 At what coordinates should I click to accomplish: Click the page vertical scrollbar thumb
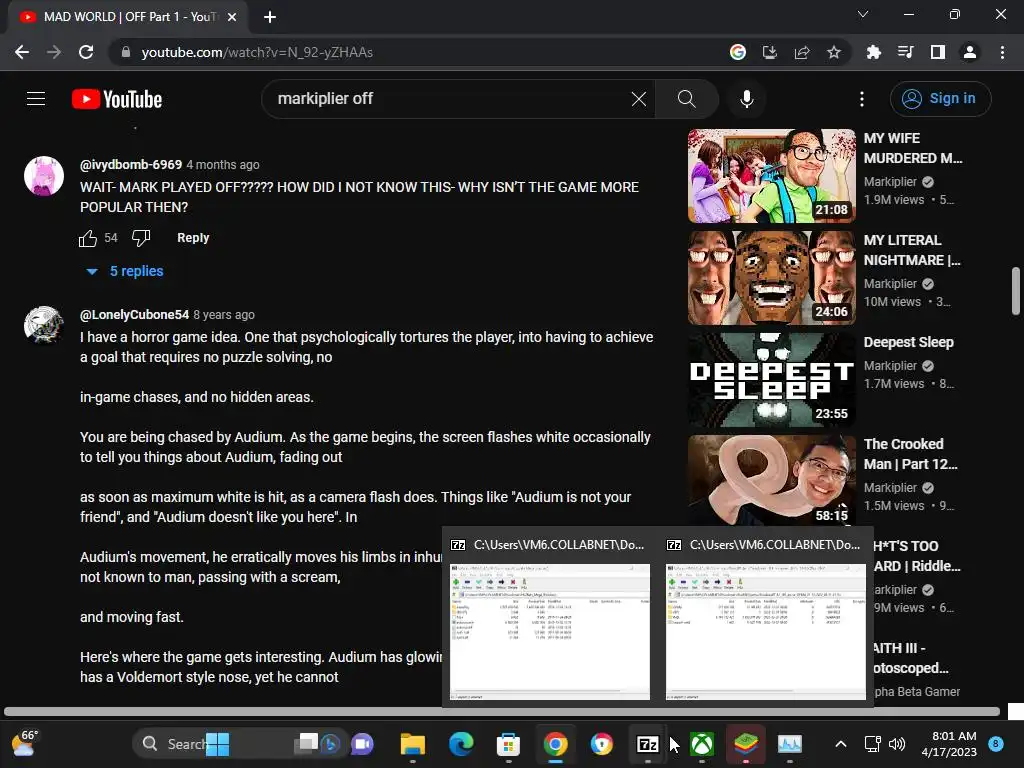pyautogui.click(x=1016, y=291)
